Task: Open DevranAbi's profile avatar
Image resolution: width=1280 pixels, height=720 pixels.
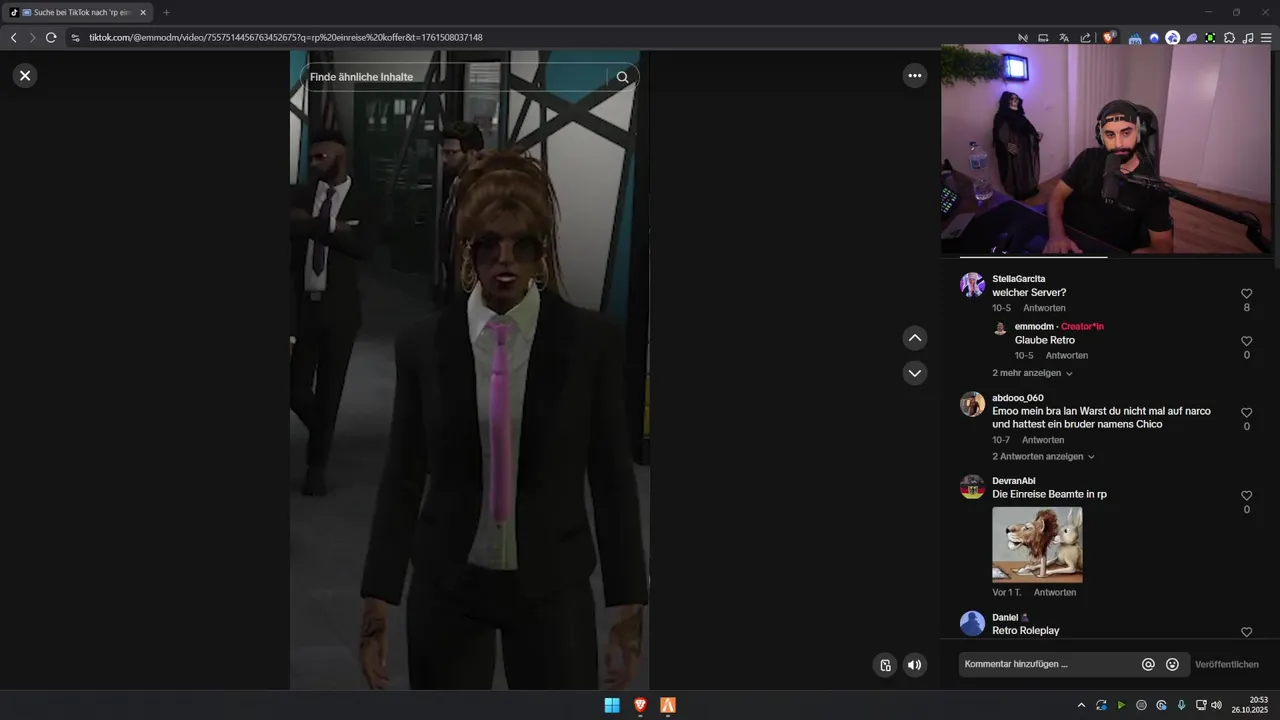Action: pyautogui.click(x=972, y=487)
